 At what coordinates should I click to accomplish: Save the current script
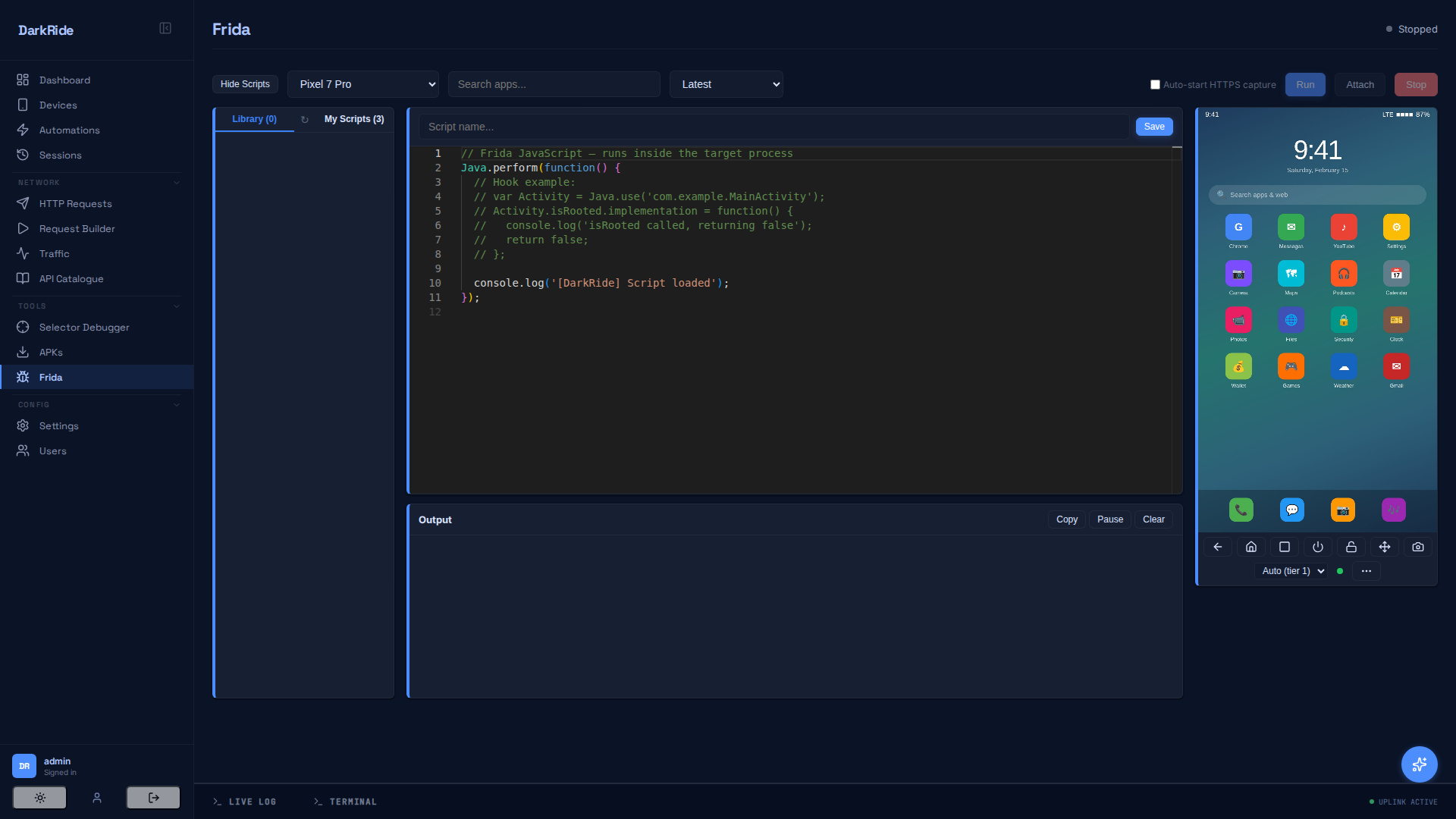[x=1154, y=127]
